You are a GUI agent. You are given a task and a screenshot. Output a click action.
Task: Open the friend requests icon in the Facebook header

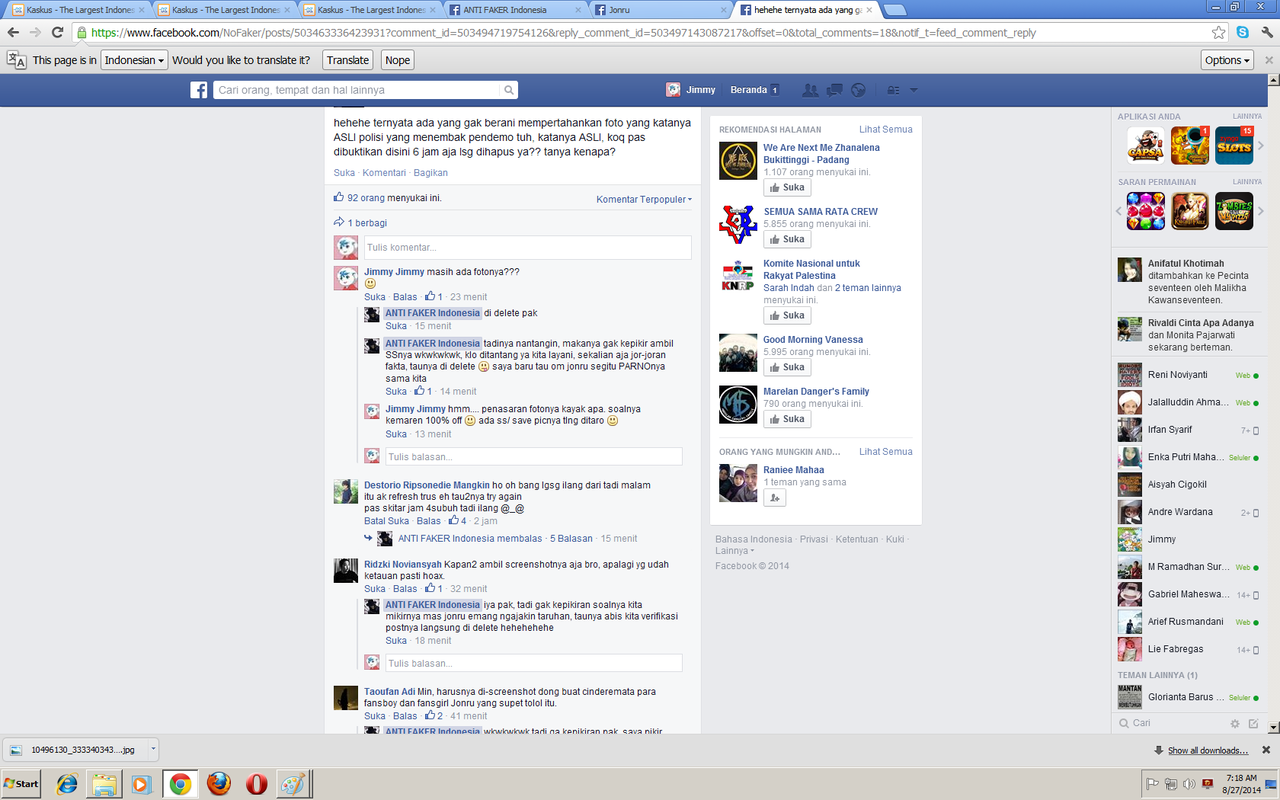click(810, 90)
